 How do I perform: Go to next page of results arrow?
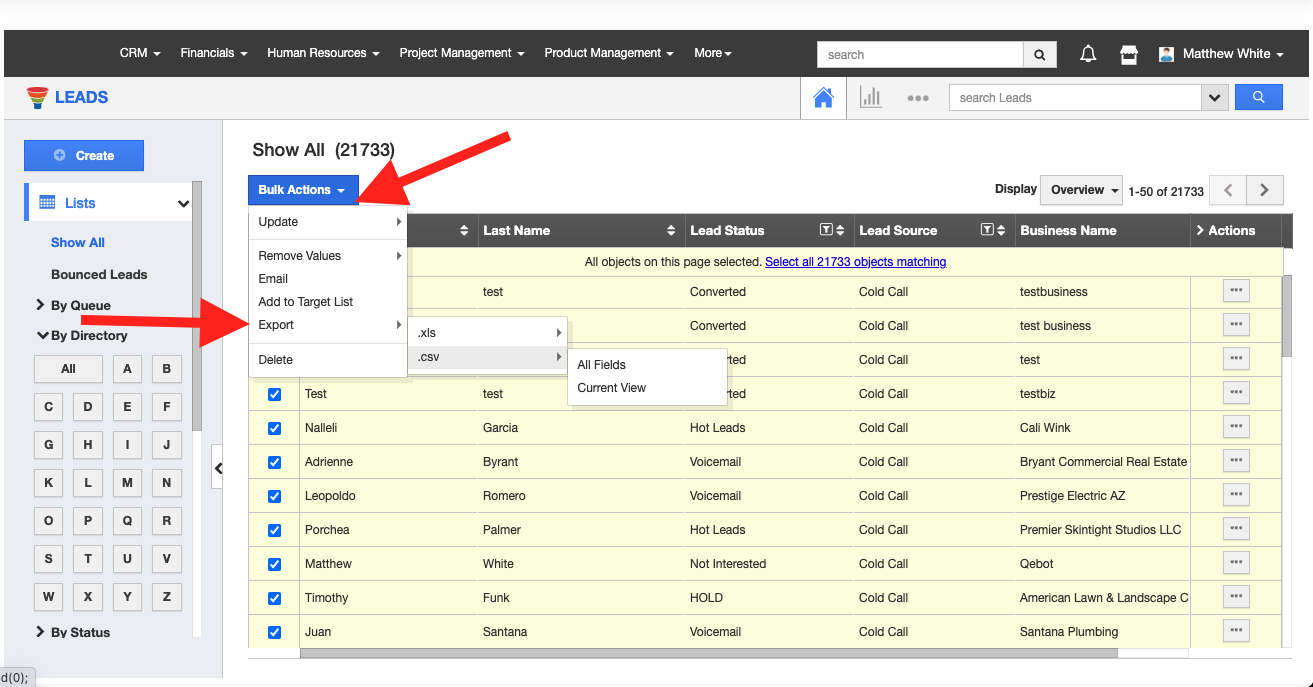coord(1264,190)
